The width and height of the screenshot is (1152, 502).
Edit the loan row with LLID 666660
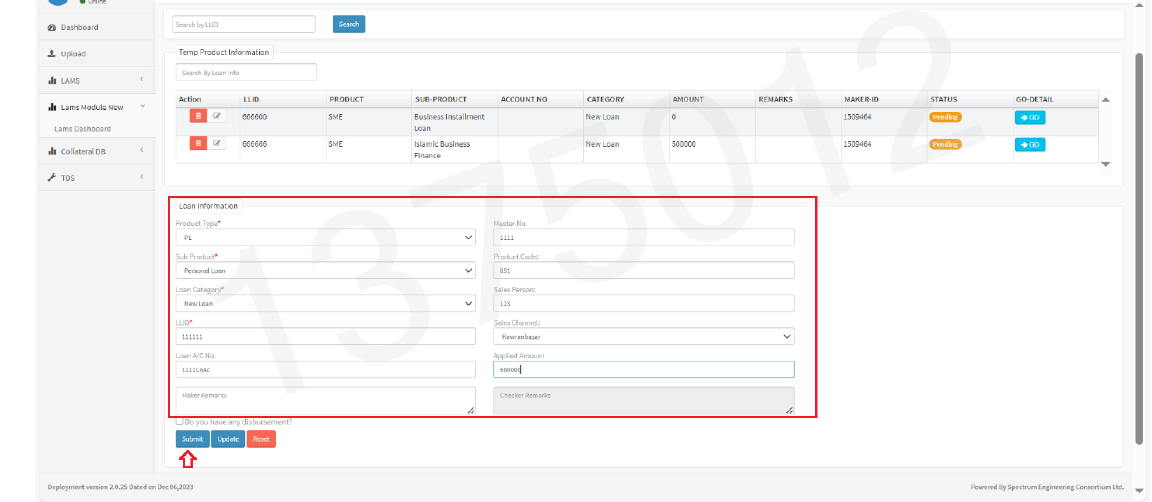[x=217, y=116]
